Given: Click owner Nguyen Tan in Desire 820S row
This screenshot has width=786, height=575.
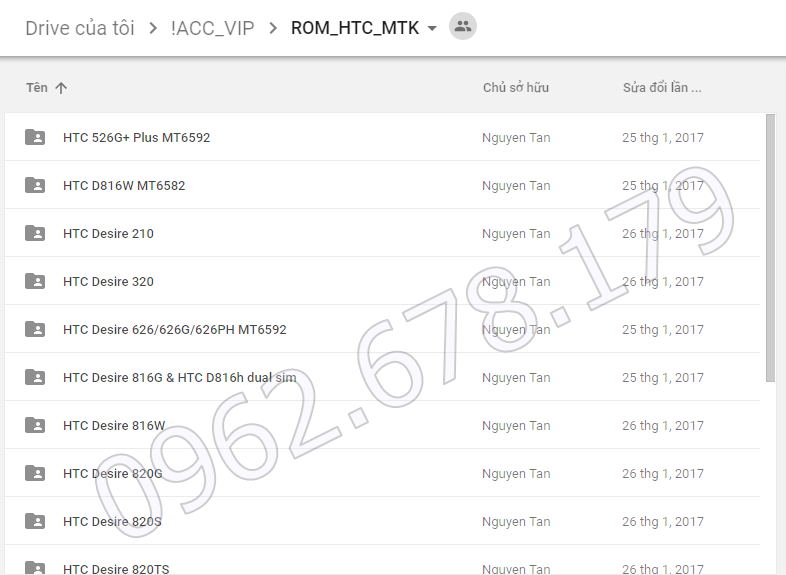Looking at the screenshot, I should [516, 522].
